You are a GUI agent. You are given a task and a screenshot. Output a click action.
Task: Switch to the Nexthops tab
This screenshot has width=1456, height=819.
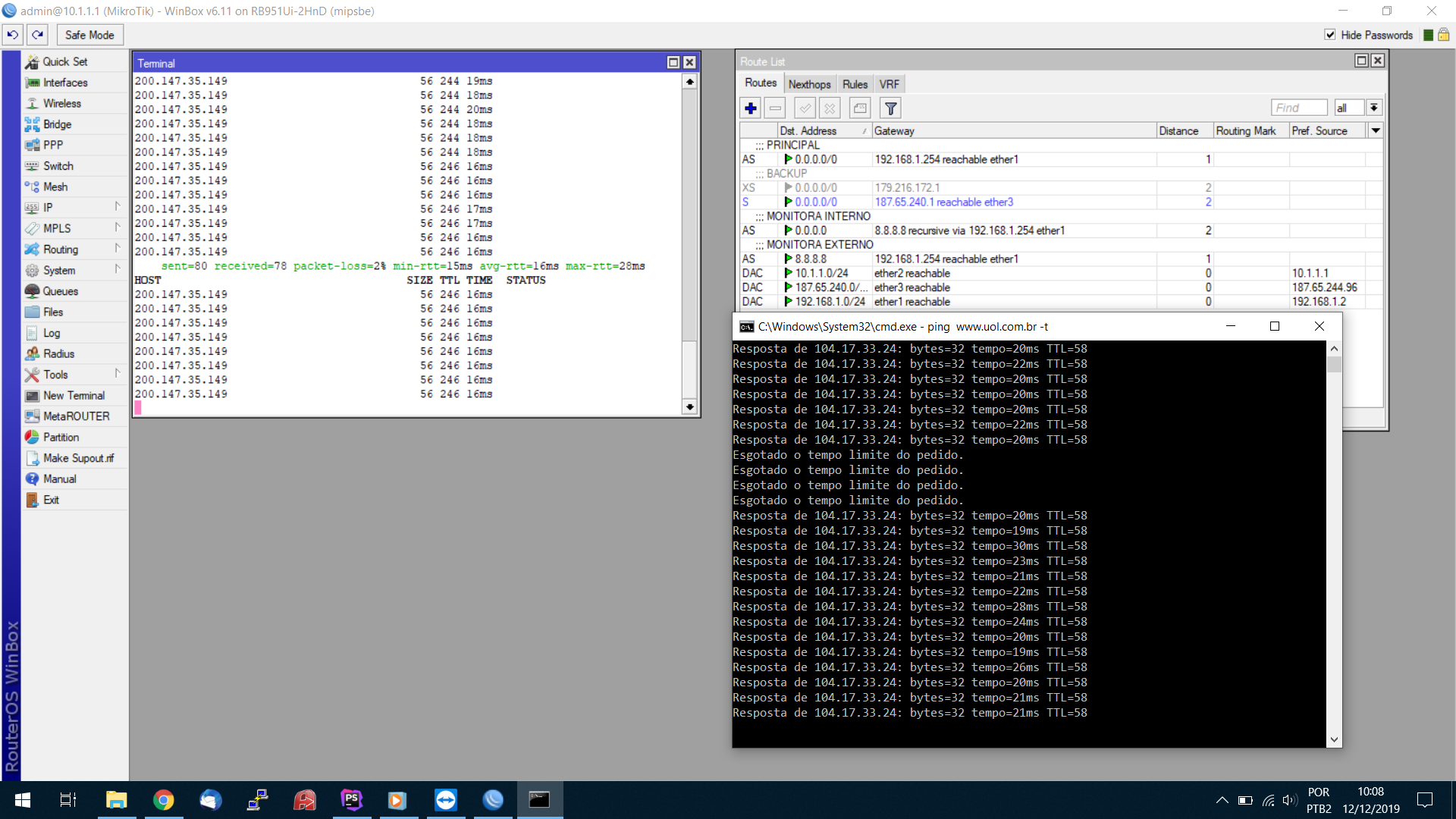pyautogui.click(x=809, y=84)
